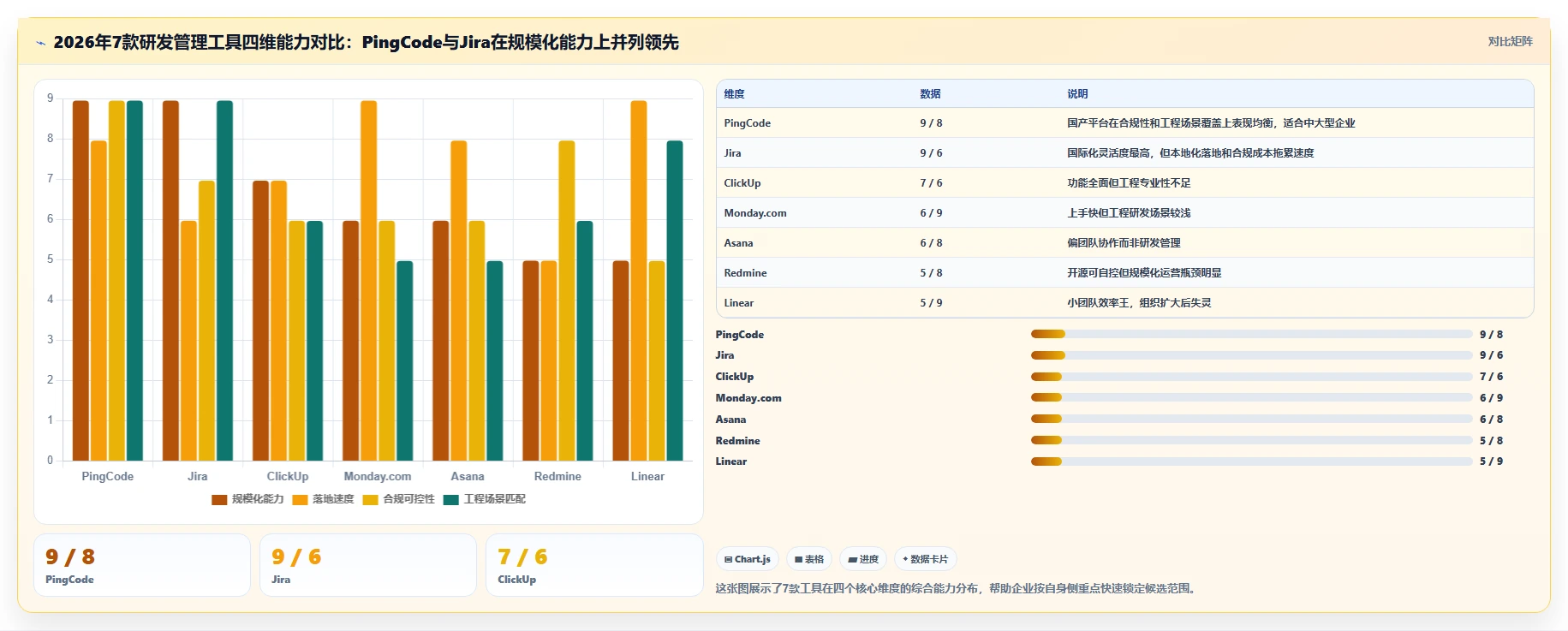Click Asana's orange 落地速度 bar at 8
The image size is (1568, 631).
(458, 301)
